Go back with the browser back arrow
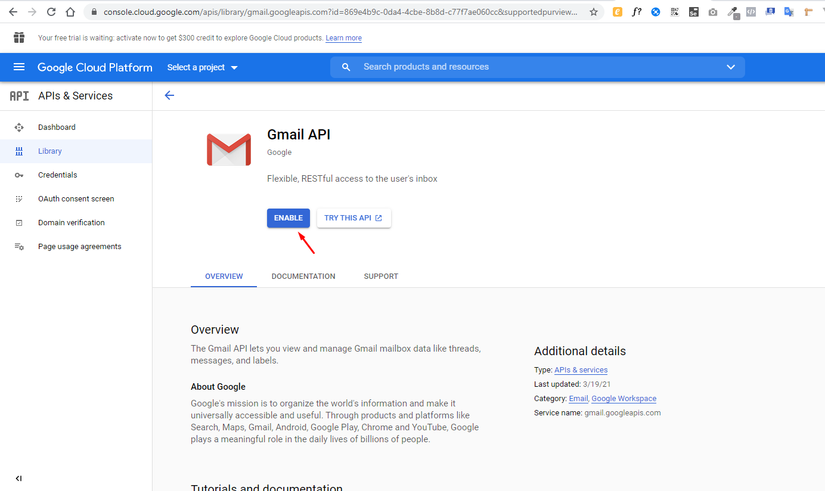 13,12
